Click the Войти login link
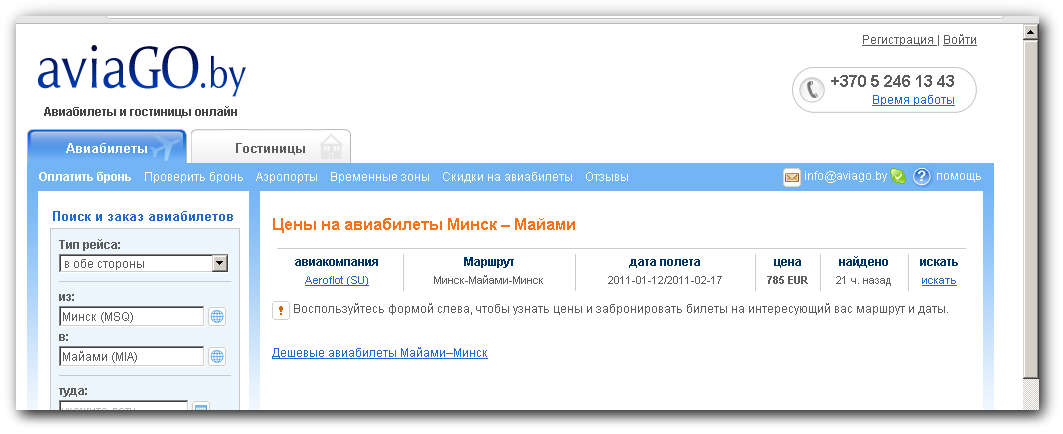The image size is (1063, 434). pyautogui.click(x=959, y=40)
